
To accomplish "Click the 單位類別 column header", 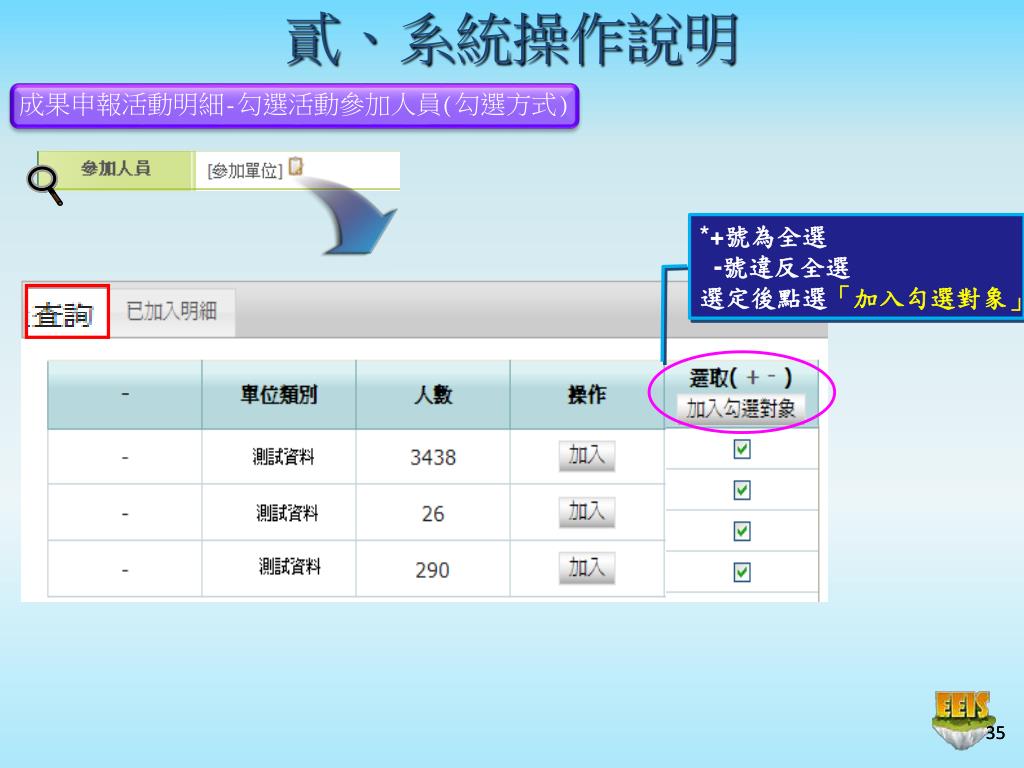I will 279,394.
